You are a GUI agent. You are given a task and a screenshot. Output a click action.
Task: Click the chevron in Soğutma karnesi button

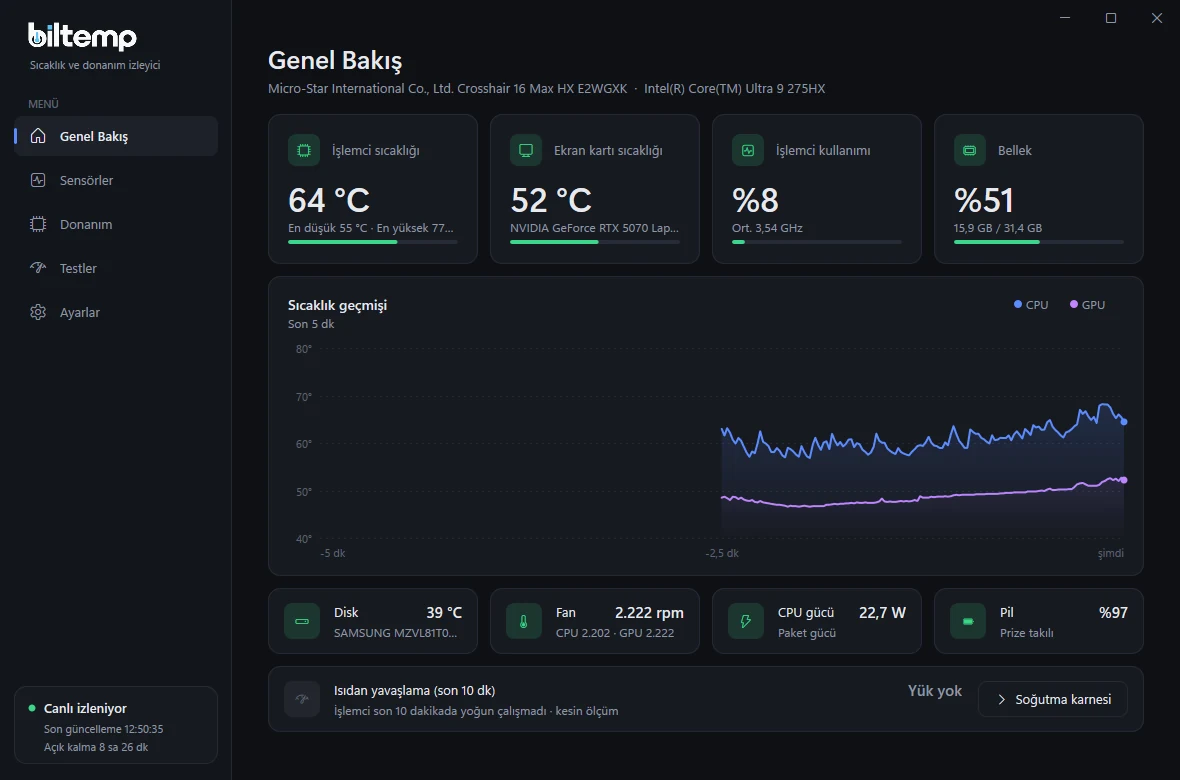(x=1002, y=699)
